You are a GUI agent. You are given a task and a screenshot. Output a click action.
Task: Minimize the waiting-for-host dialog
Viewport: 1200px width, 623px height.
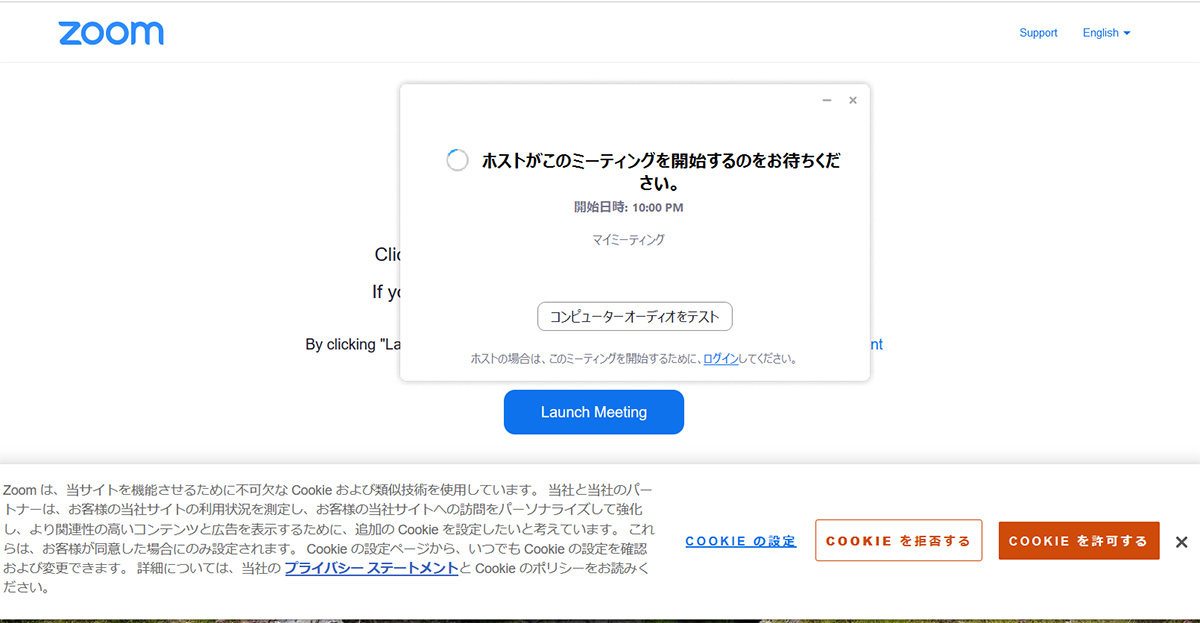pos(827,100)
